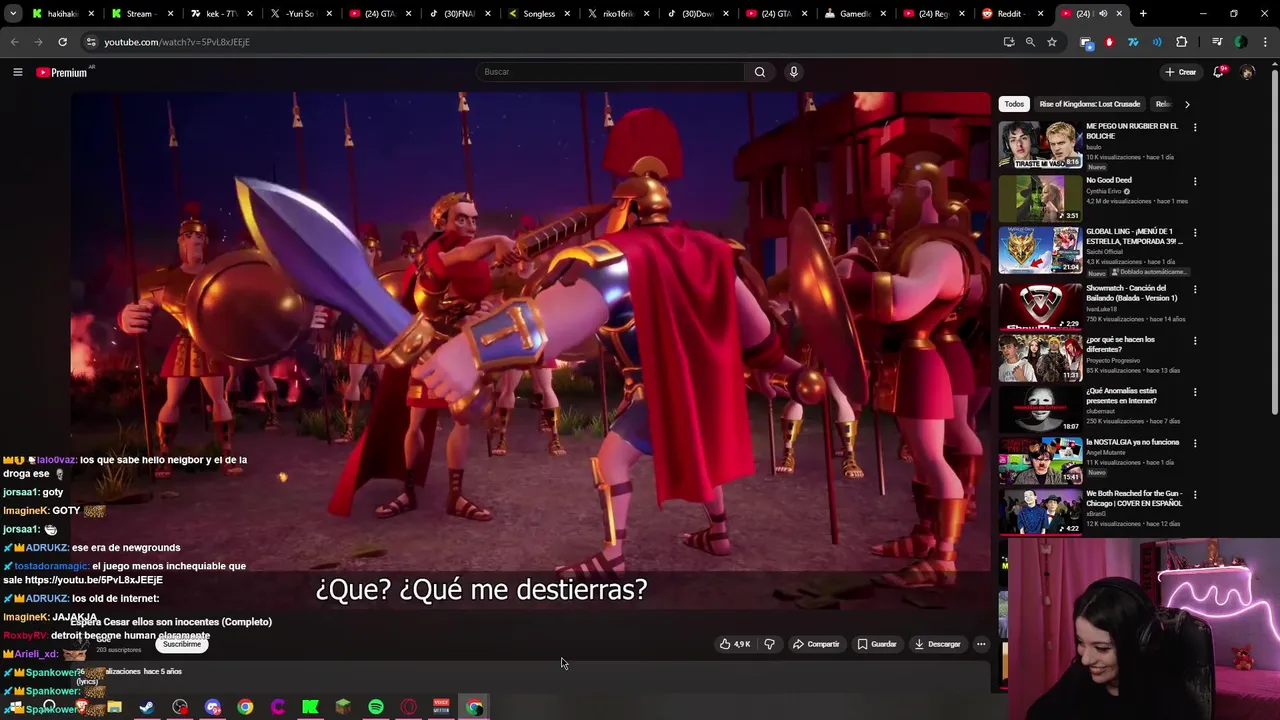Viewport: 1280px width, 720px height.
Task: Open Showmatch Canción del Bailando title
Action: tap(1132, 293)
